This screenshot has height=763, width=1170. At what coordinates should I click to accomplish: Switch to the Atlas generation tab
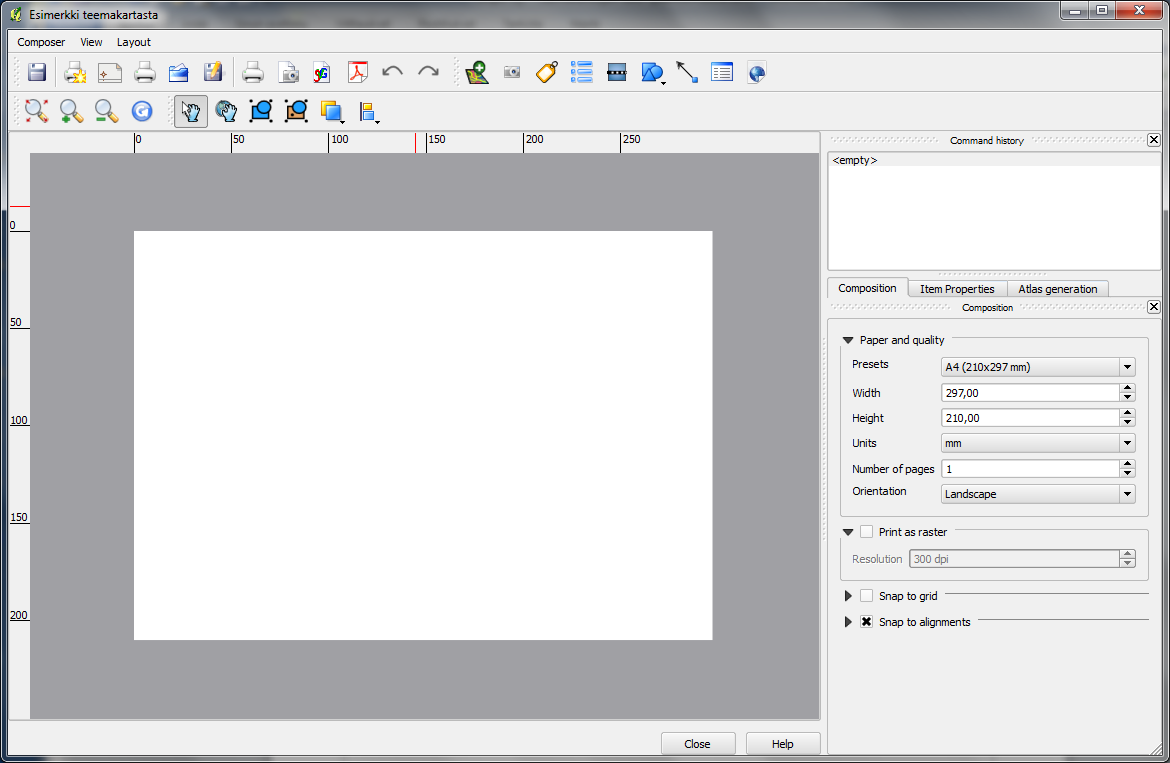(x=1057, y=289)
